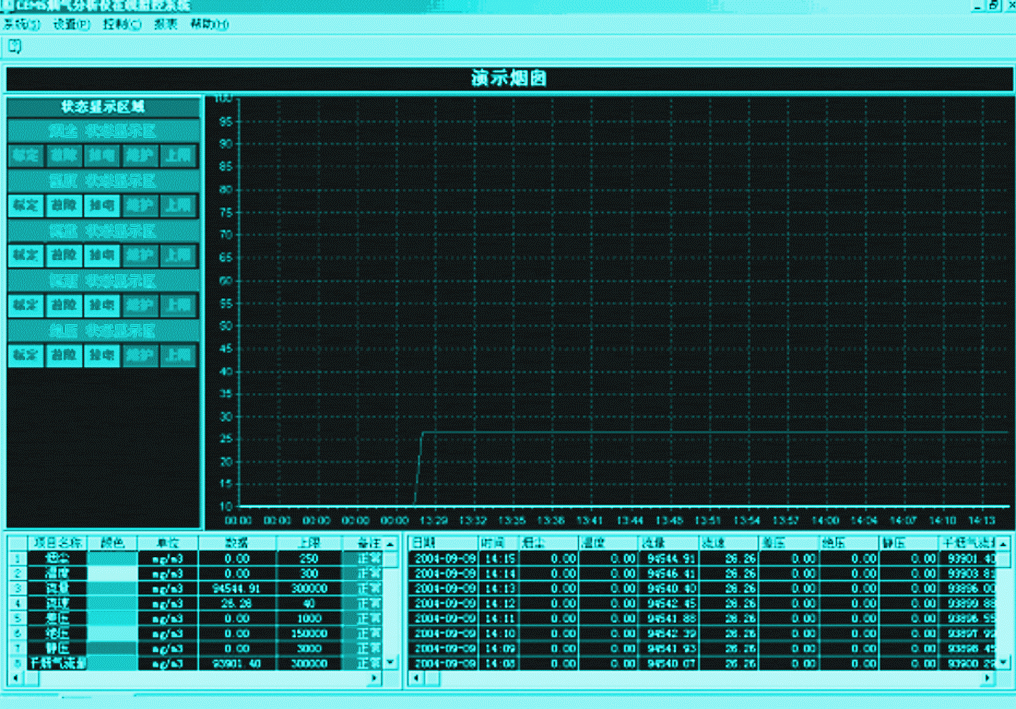Viewport: 1016px width, 709px height.
Task: Click 上限 in the 温度 status row
Action: 178,205
